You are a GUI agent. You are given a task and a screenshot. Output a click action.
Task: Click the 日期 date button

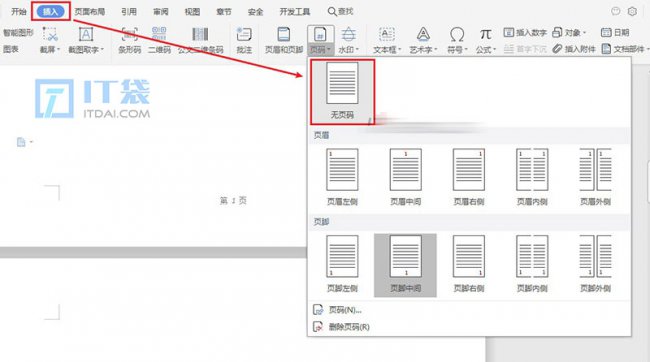615,32
